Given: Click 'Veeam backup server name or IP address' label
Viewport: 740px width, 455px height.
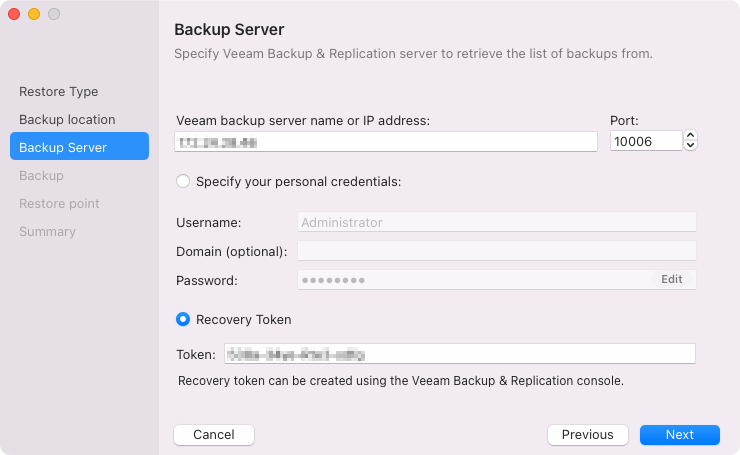Looking at the screenshot, I should click(x=303, y=121).
